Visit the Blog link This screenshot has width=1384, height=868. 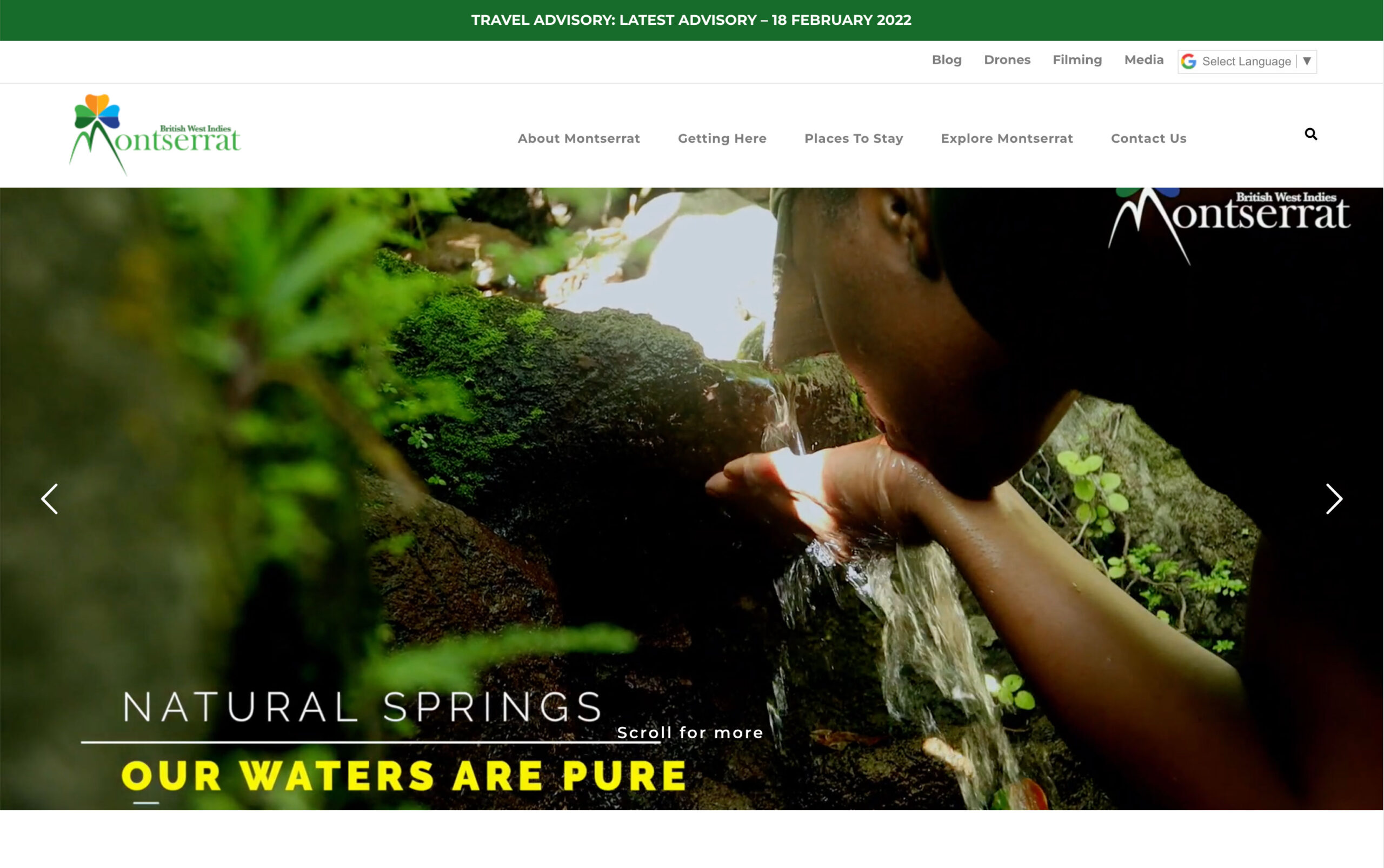pyautogui.click(x=947, y=59)
